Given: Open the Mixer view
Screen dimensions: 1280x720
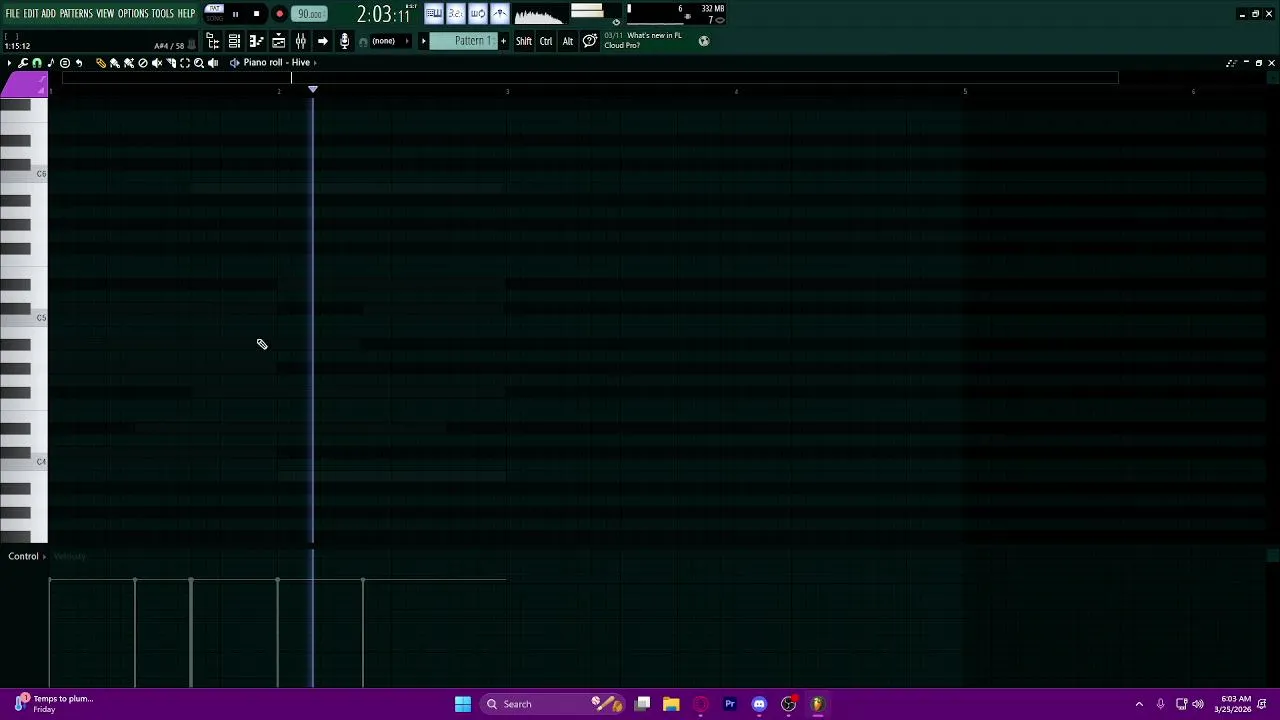Looking at the screenshot, I should pyautogui.click(x=300, y=41).
